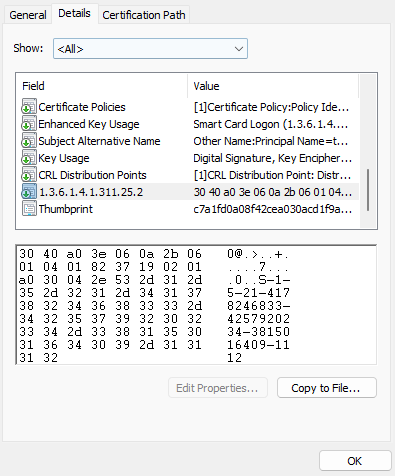
Task: Click the Thumbprint property icon
Action: point(29,209)
